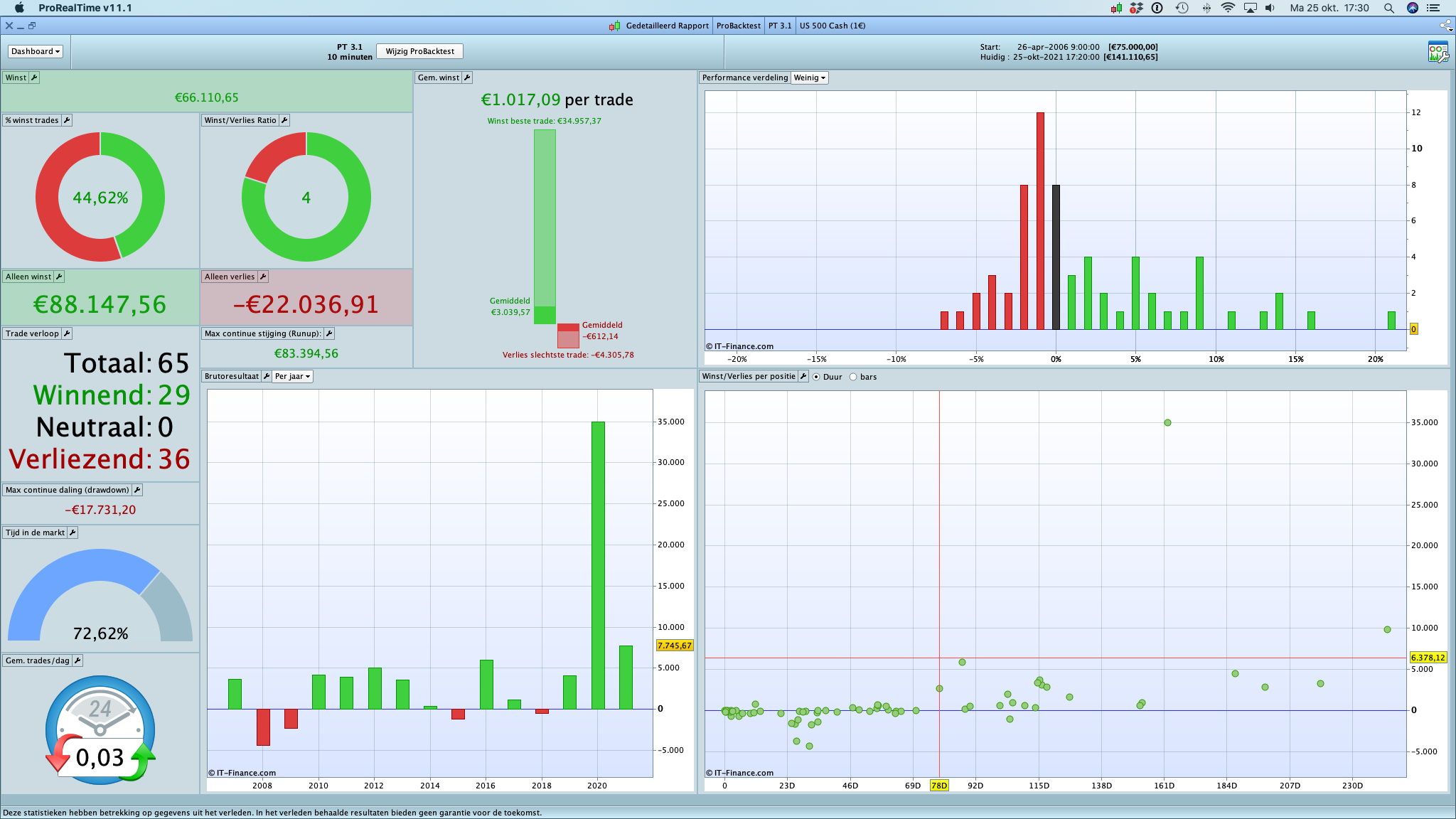
Task: Open macOS Spotlight search icon
Action: point(1388,8)
